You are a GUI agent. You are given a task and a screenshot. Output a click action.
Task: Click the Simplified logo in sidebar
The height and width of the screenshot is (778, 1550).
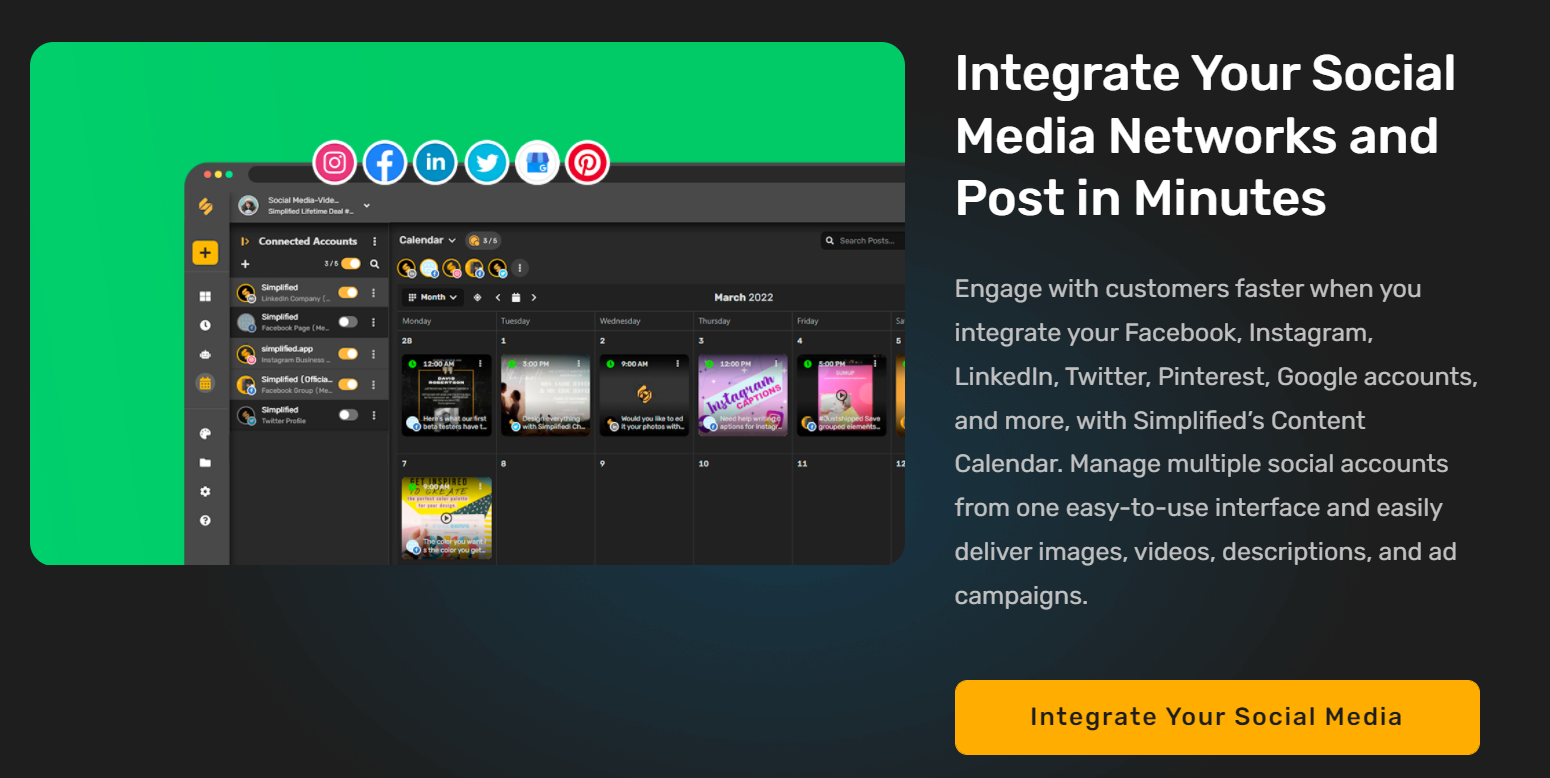pyautogui.click(x=205, y=206)
